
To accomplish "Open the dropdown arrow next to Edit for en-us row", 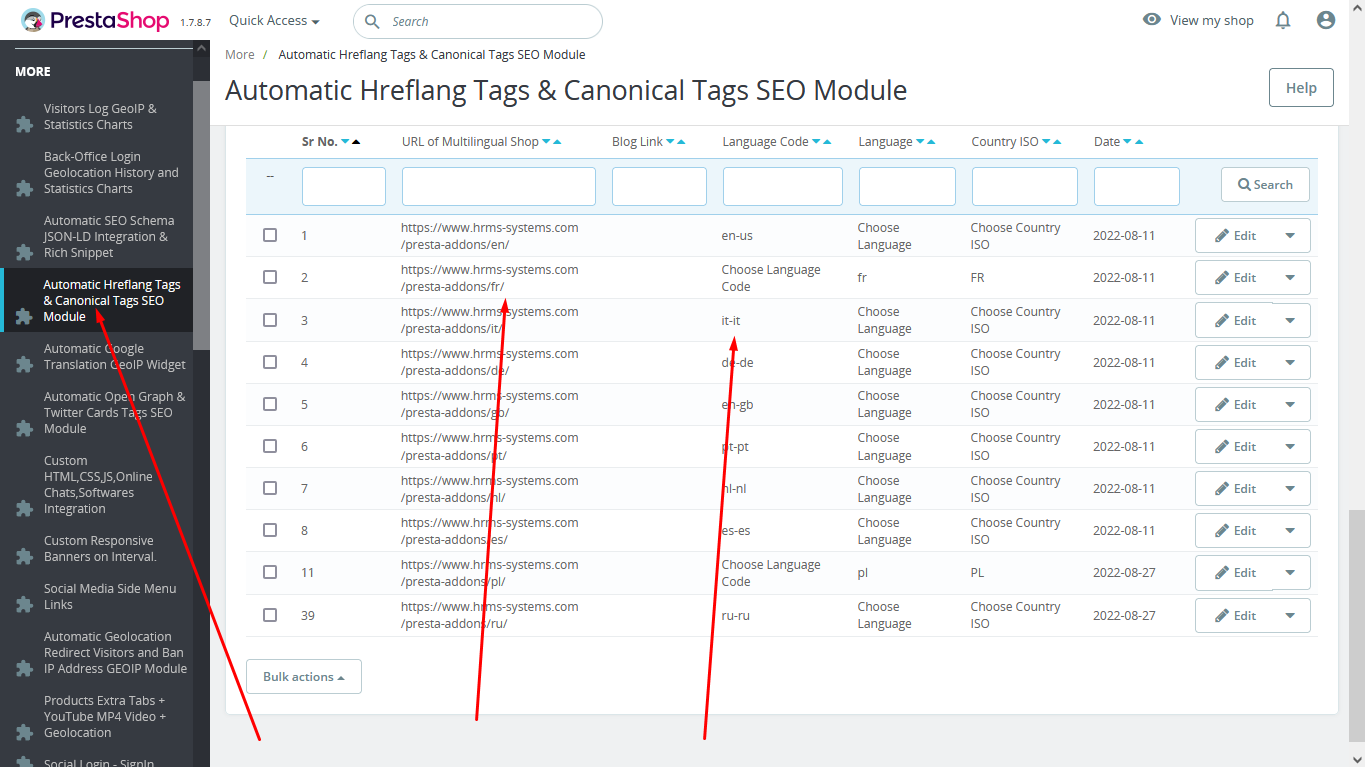I will coord(1290,236).
